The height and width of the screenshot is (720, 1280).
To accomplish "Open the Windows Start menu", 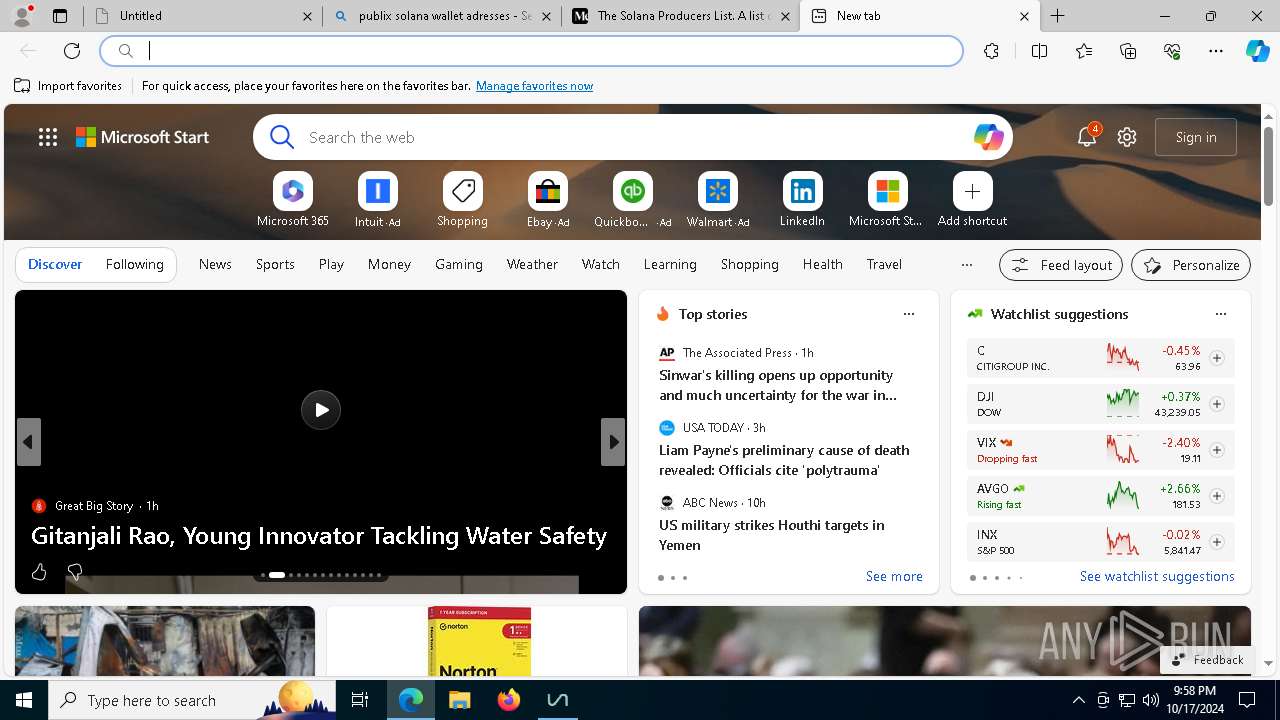I will [x=24, y=700].
